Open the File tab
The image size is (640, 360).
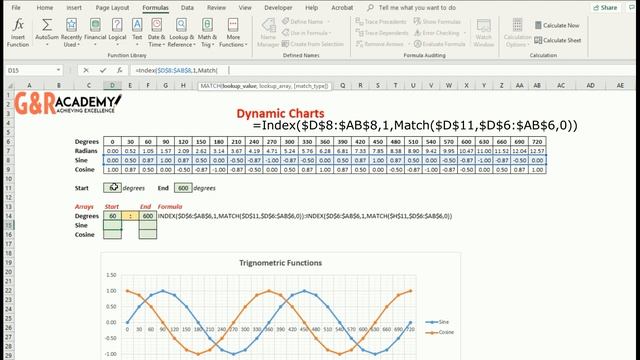click(x=16, y=7)
